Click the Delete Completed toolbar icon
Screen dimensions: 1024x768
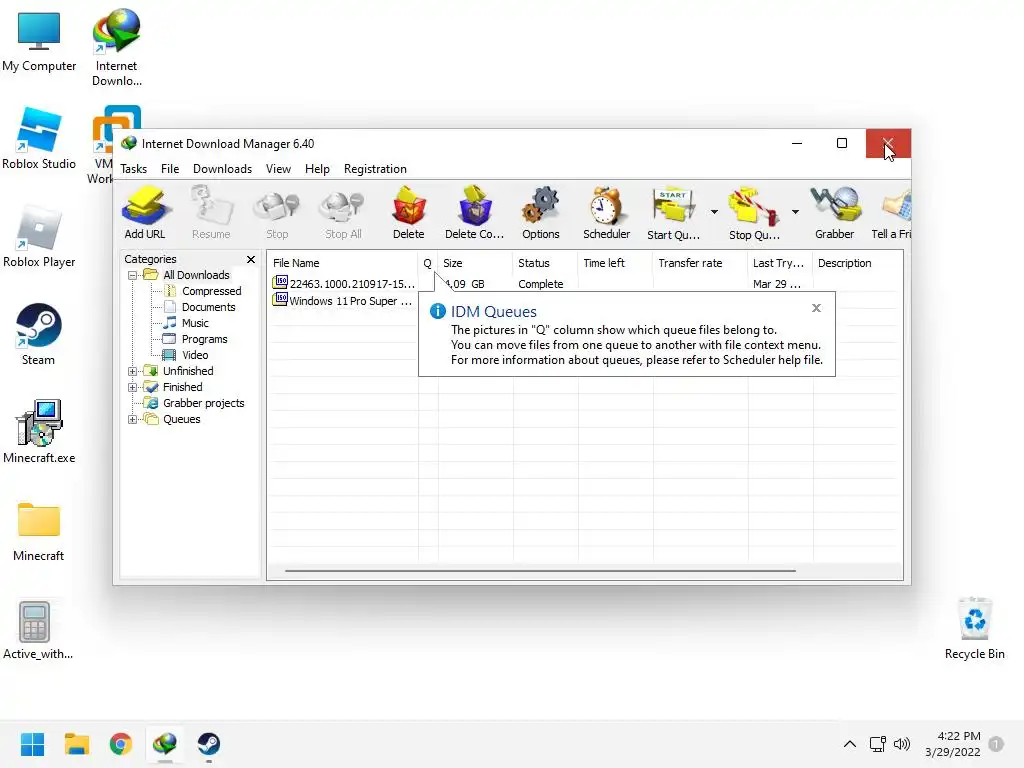(x=475, y=213)
